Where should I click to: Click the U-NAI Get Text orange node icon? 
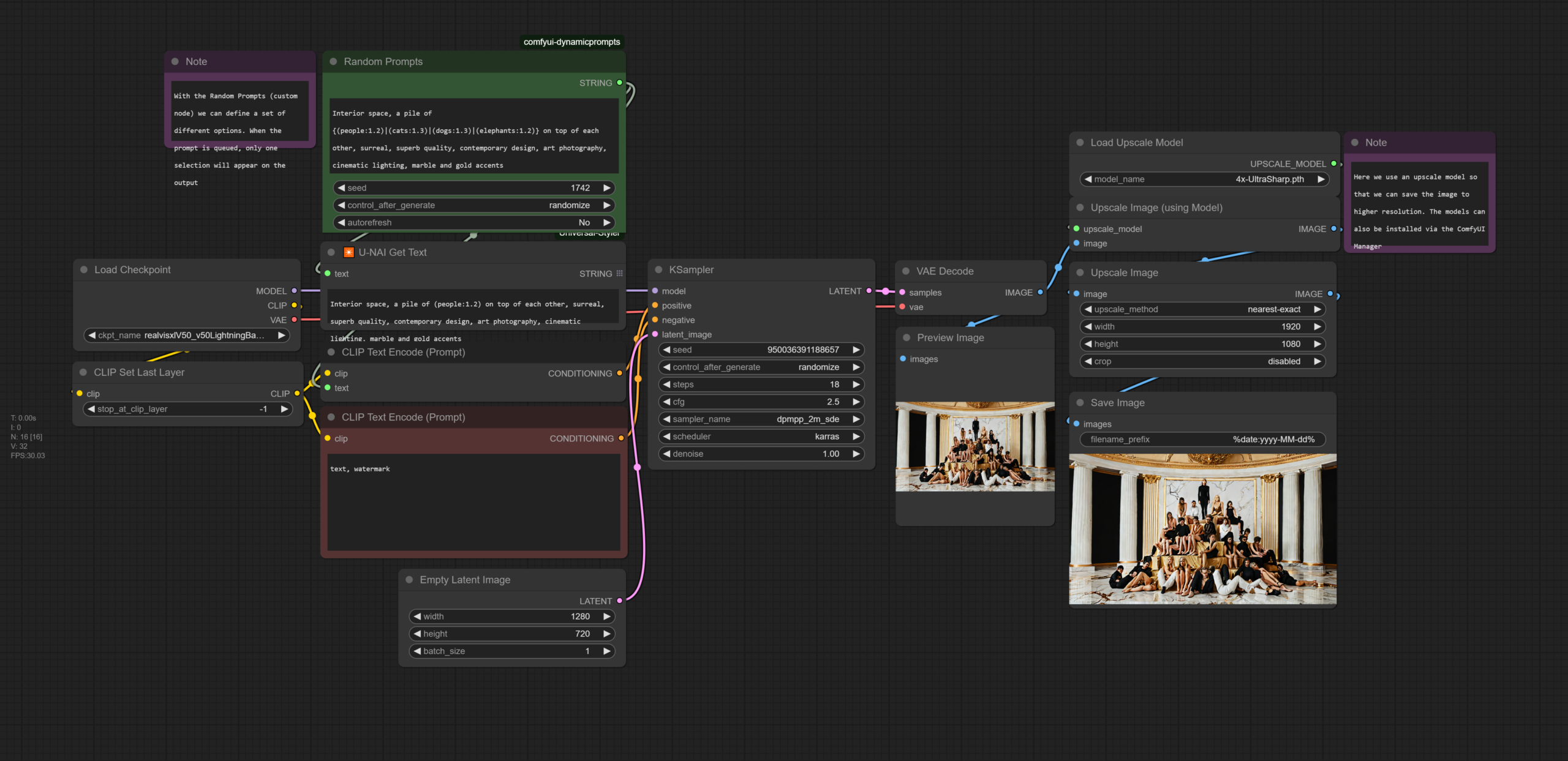click(x=349, y=252)
